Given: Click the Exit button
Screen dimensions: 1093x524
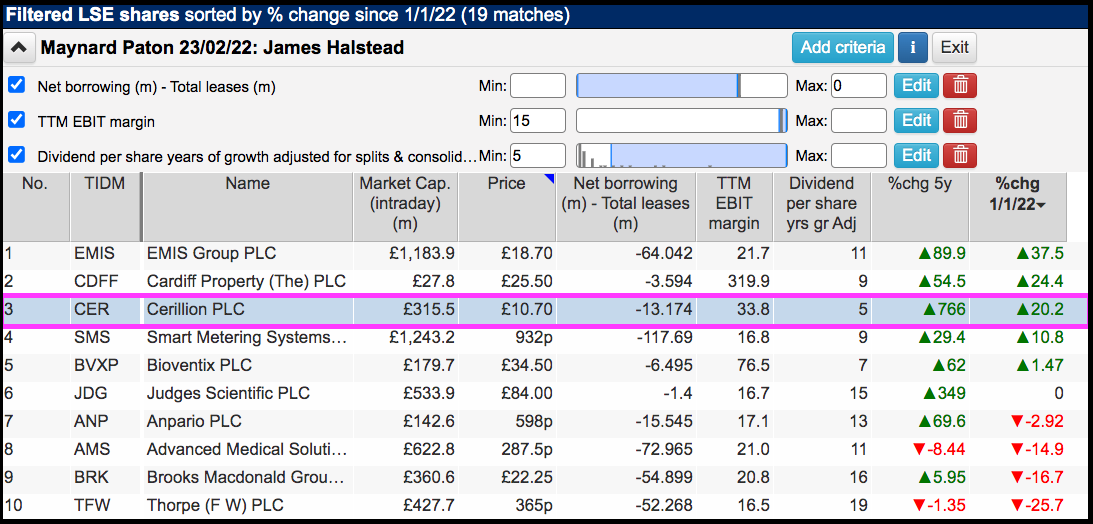Looking at the screenshot, I should [954, 47].
